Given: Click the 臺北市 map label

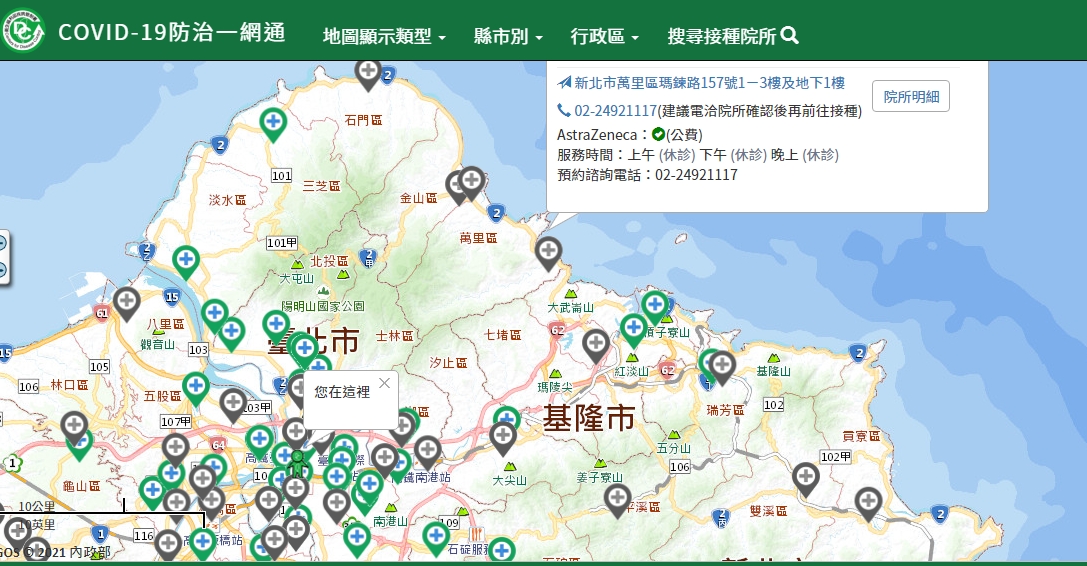Looking at the screenshot, I should (313, 341).
